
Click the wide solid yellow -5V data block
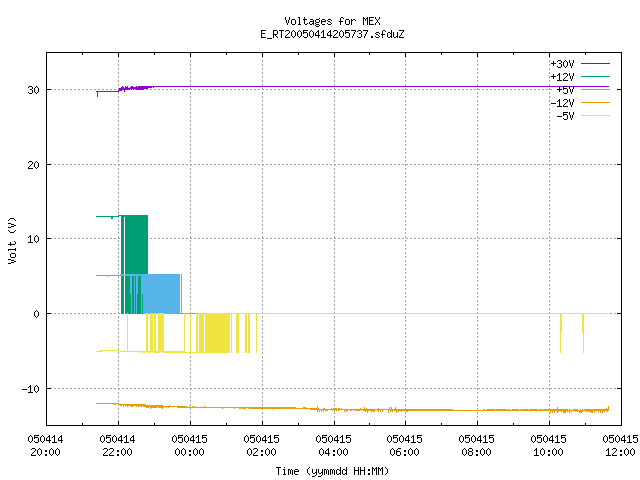pyautogui.click(x=218, y=333)
